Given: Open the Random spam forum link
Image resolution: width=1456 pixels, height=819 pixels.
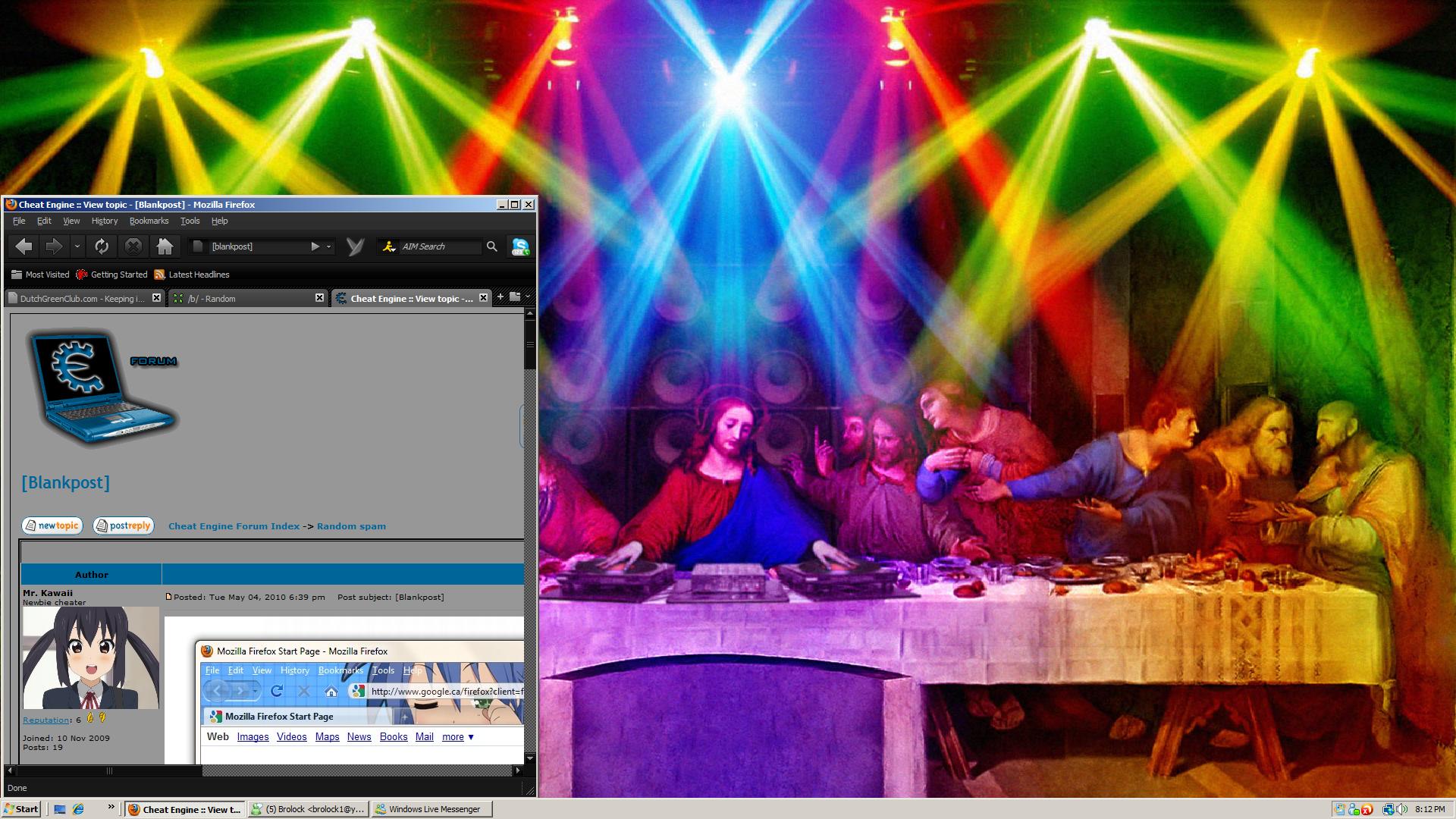Looking at the screenshot, I should point(351,526).
